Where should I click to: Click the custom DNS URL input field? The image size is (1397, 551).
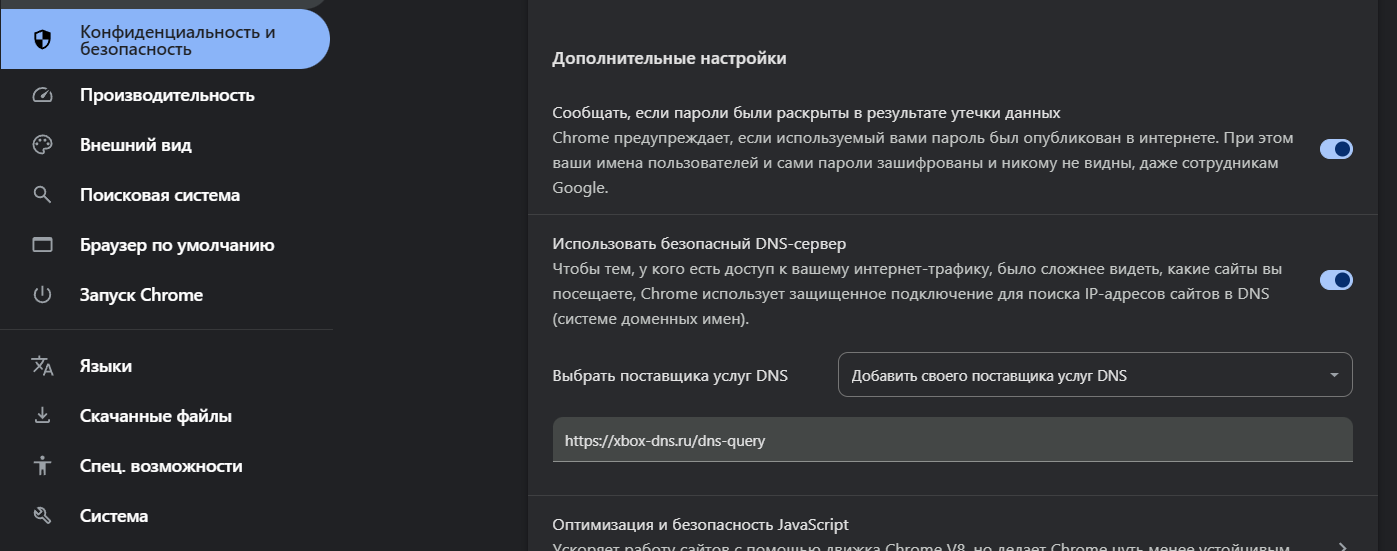(952, 440)
